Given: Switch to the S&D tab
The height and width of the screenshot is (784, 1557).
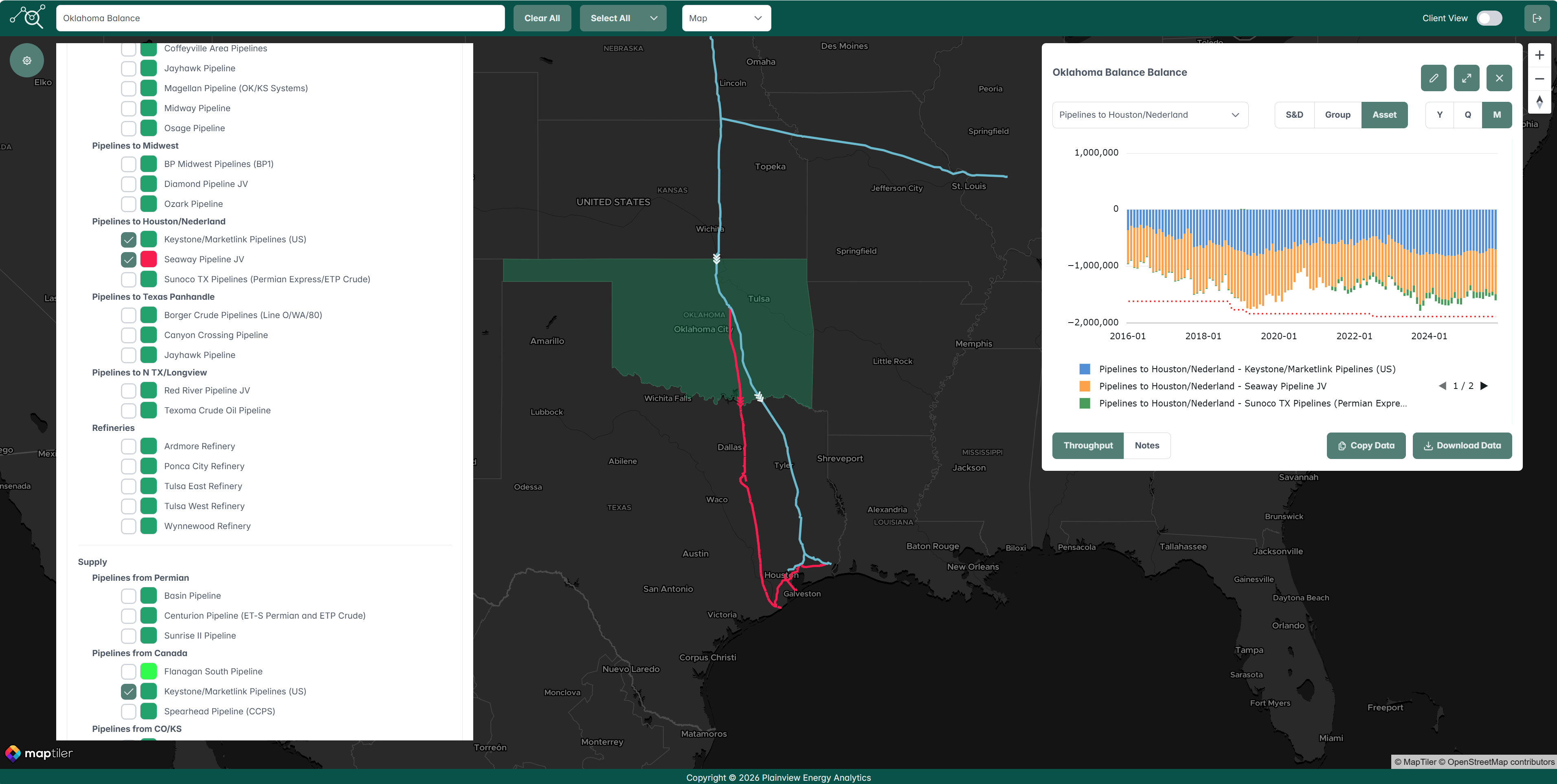Looking at the screenshot, I should tap(1294, 115).
